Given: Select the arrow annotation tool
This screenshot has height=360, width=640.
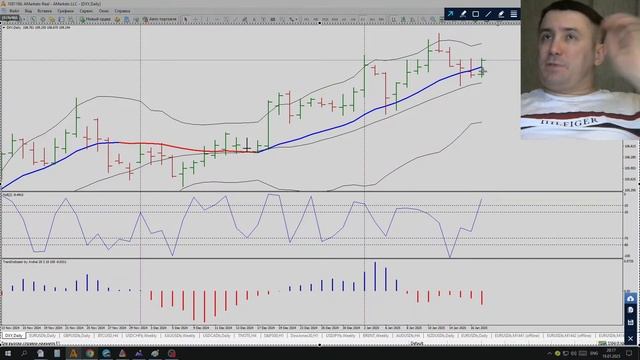Looking at the screenshot, I should tap(450, 14).
